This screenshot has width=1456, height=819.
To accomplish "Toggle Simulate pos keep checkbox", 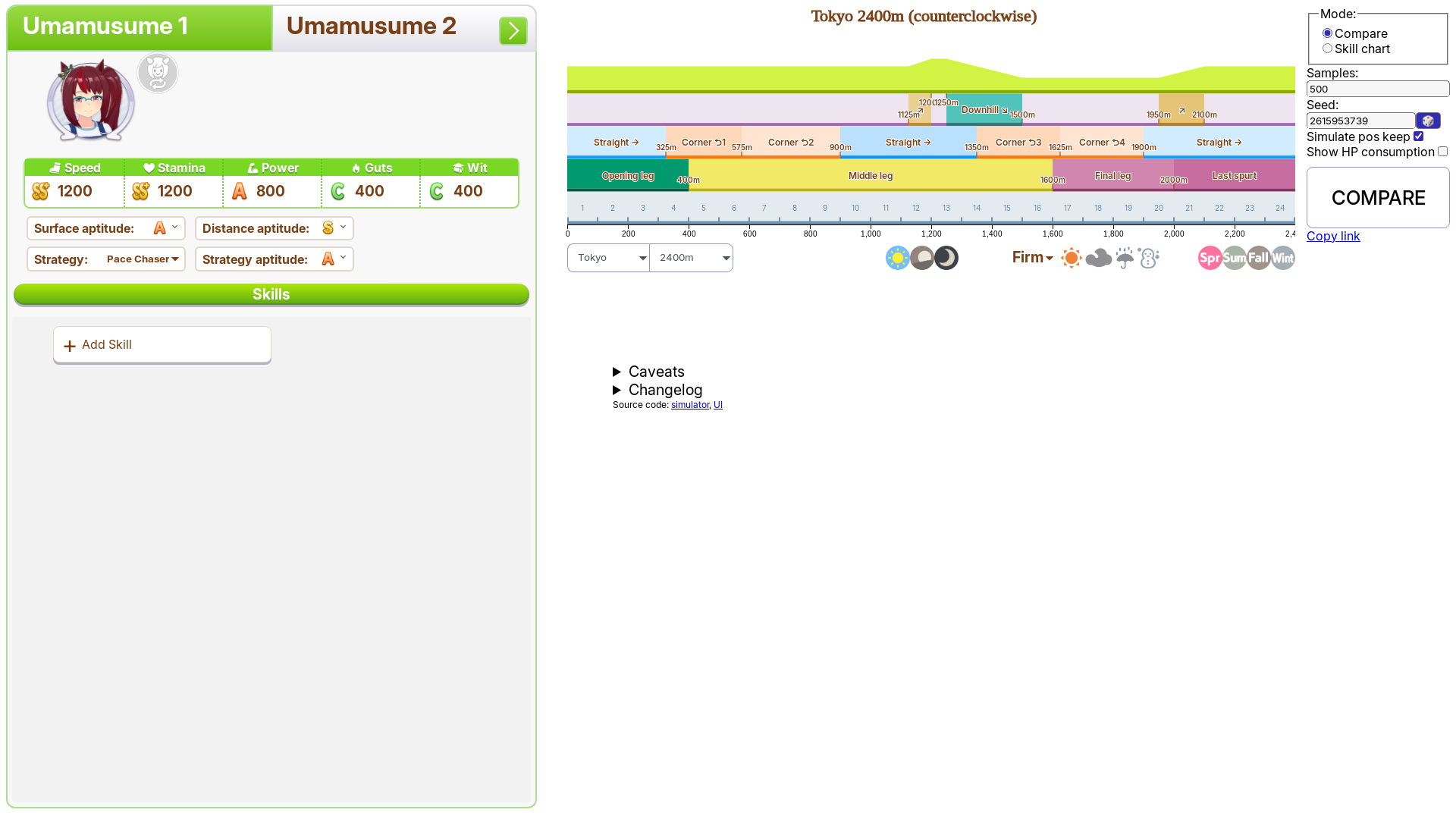I will point(1418,136).
